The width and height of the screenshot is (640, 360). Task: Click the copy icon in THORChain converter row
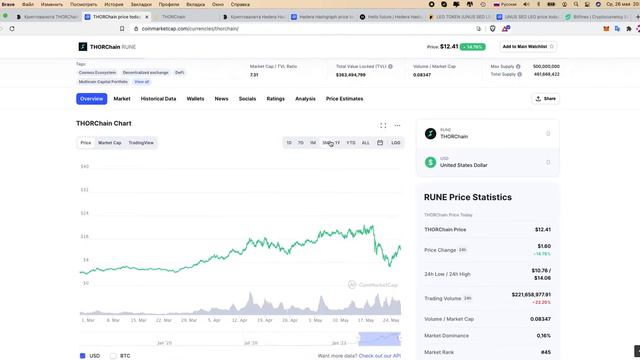[x=548, y=133]
